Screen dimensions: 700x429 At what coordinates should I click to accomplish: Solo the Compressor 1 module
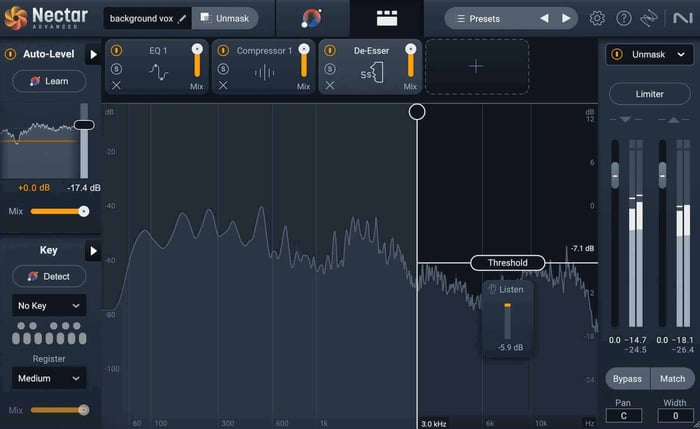click(x=223, y=69)
